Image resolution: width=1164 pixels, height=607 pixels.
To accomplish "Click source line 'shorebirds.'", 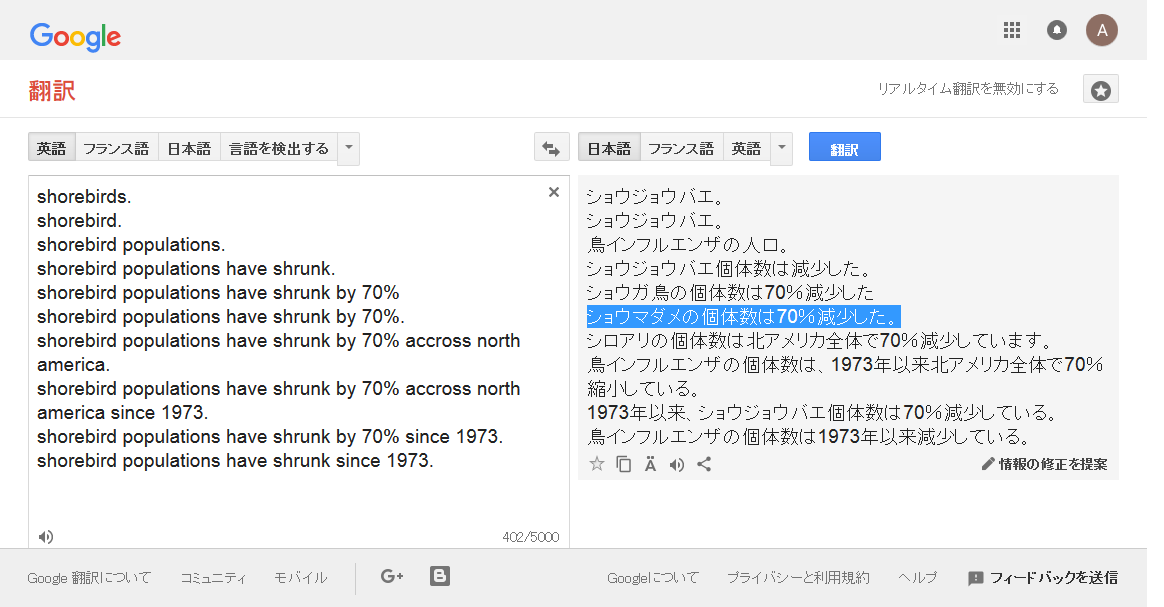I will pyautogui.click(x=84, y=197).
